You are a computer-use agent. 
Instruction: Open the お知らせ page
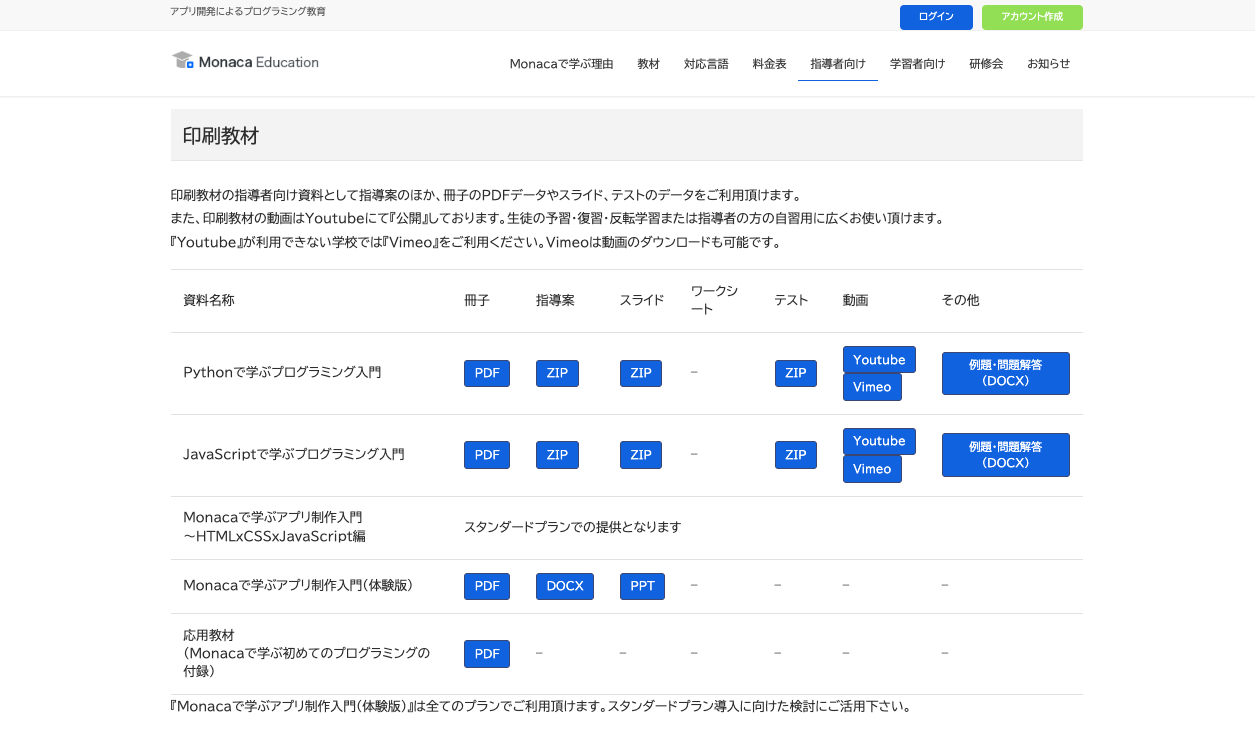(1048, 63)
